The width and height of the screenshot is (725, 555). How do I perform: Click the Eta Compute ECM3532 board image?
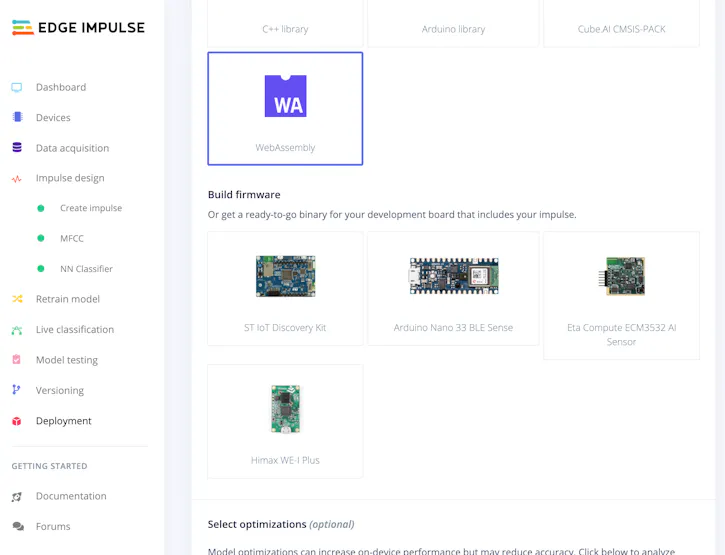click(621, 276)
